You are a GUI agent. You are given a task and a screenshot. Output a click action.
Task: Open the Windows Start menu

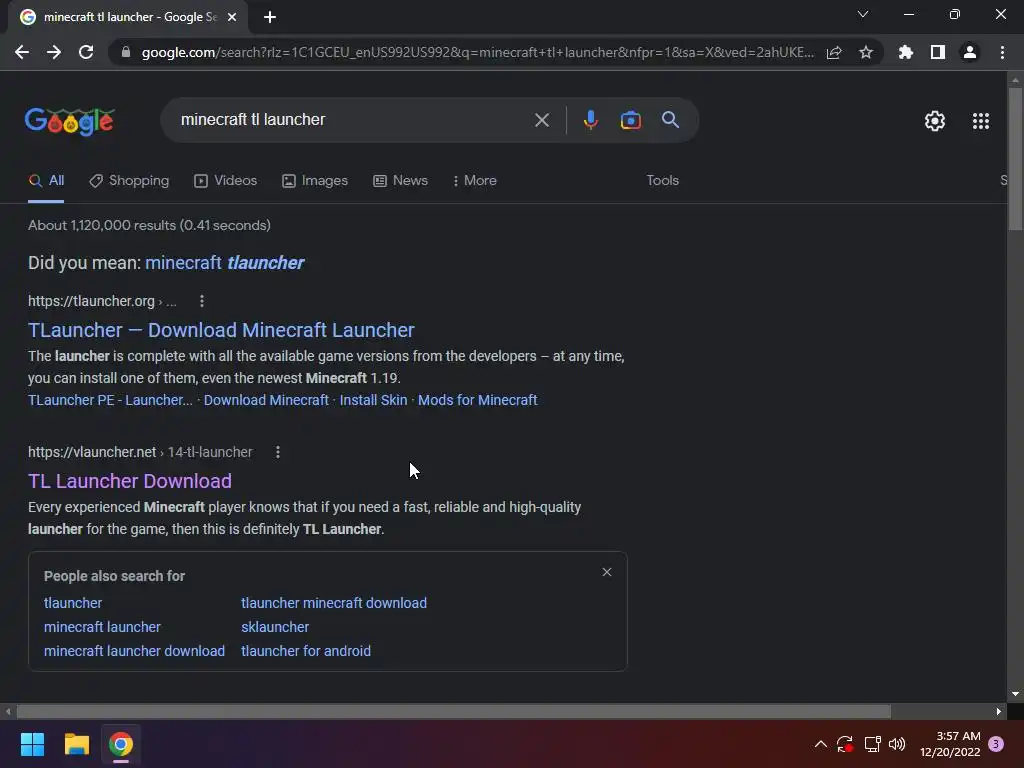pos(32,744)
